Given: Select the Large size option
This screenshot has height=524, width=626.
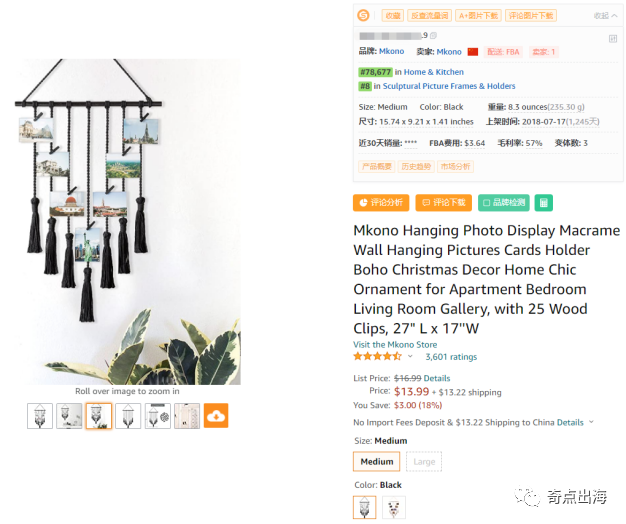Looking at the screenshot, I should coord(424,461).
